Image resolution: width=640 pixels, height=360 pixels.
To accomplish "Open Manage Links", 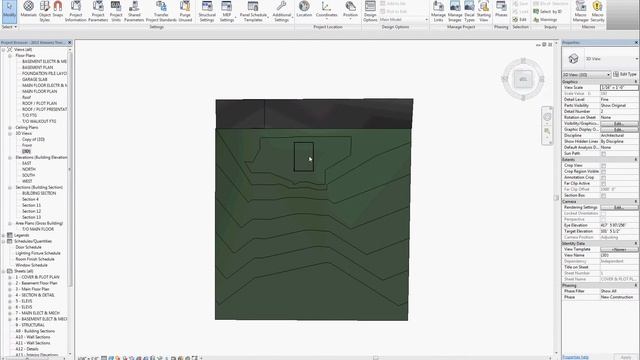I will [438, 11].
